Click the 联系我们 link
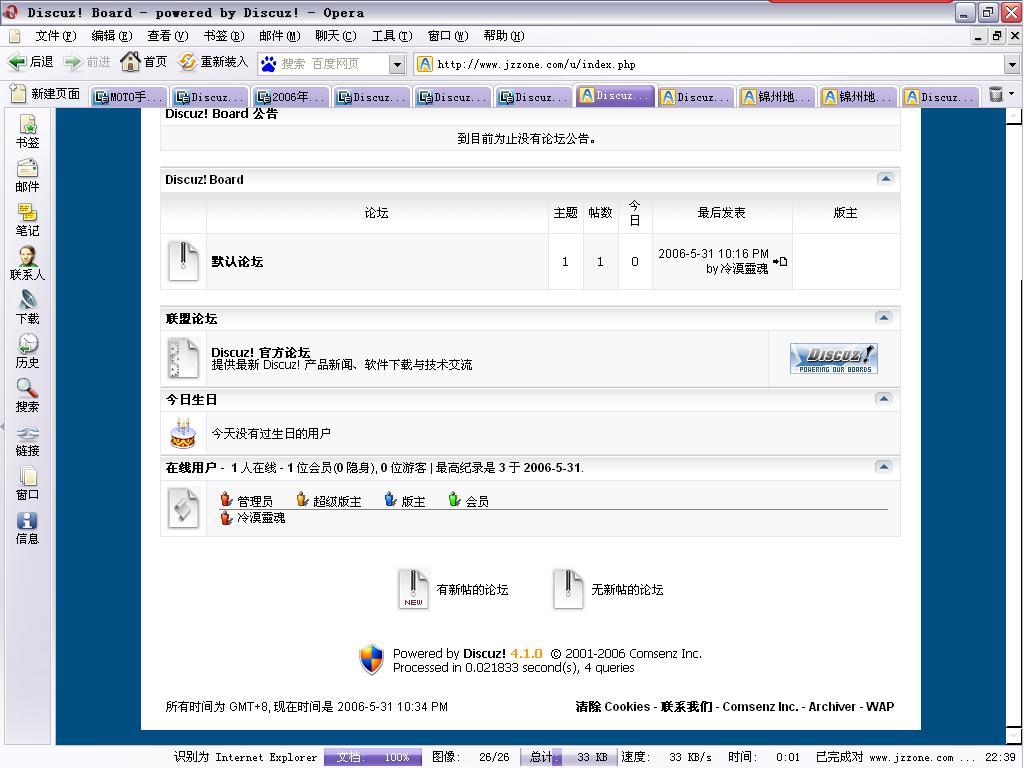 coord(686,707)
